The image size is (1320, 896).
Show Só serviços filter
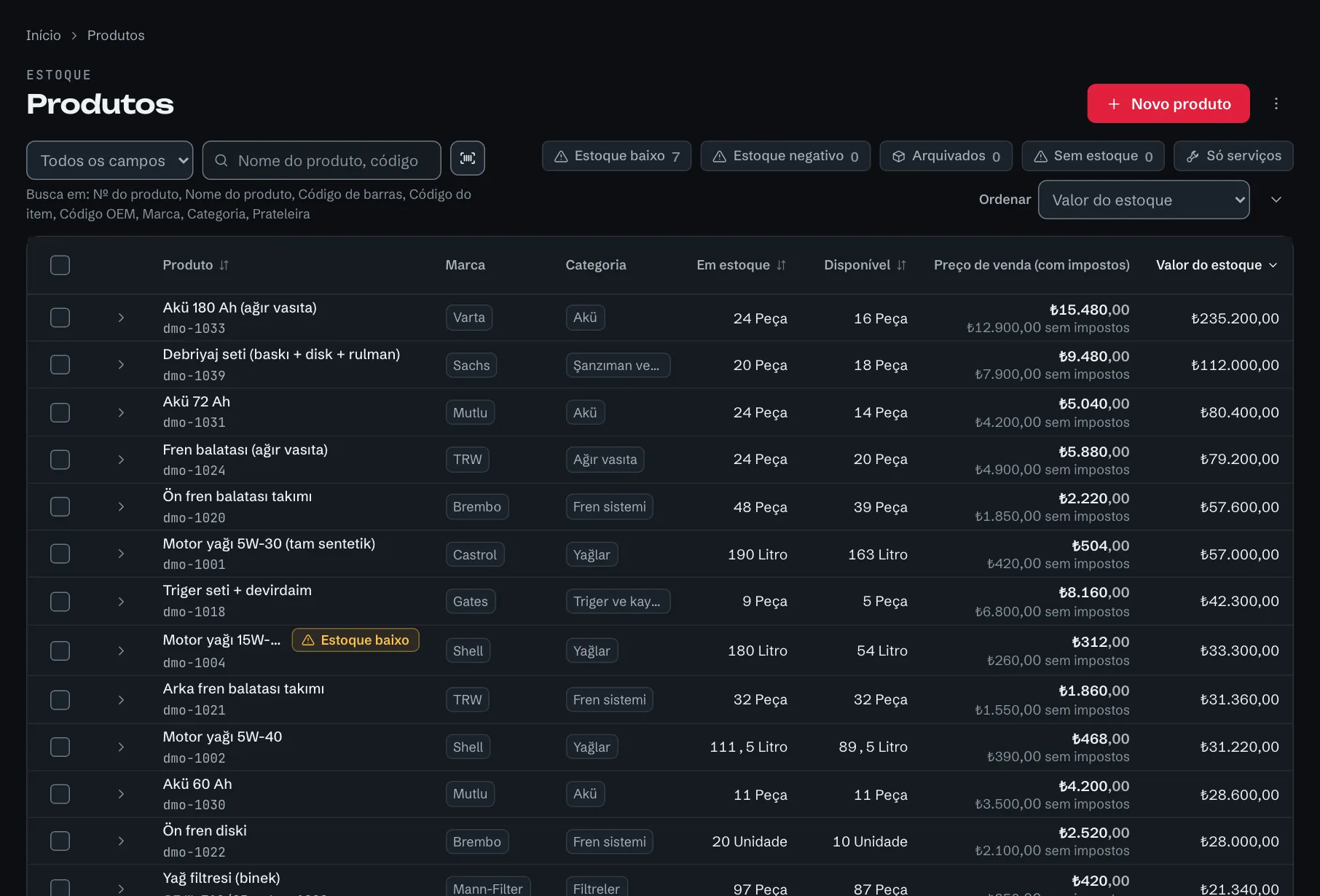pyautogui.click(x=1233, y=156)
